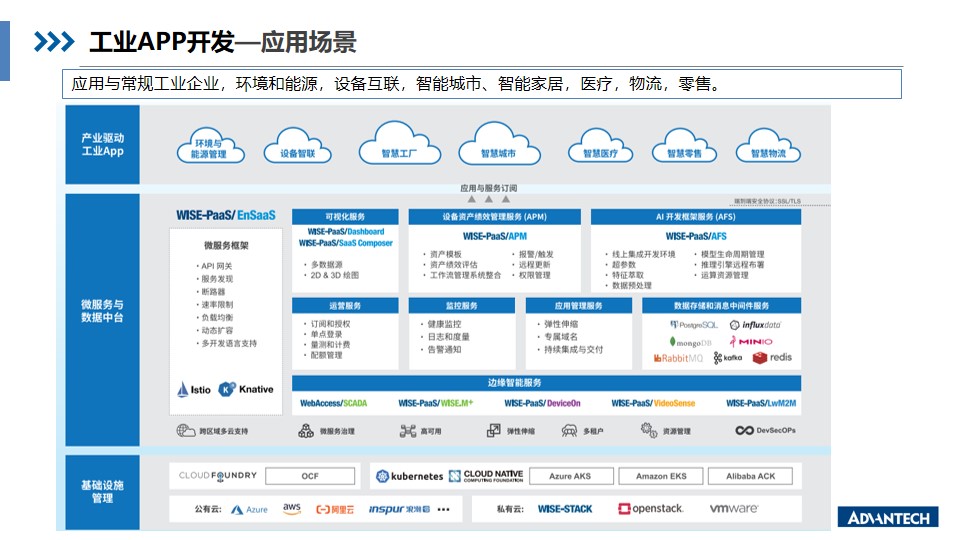The width and height of the screenshot is (960, 540).
Task: Click the WISE-PaaS/WISE.M+ label
Action: [435, 403]
